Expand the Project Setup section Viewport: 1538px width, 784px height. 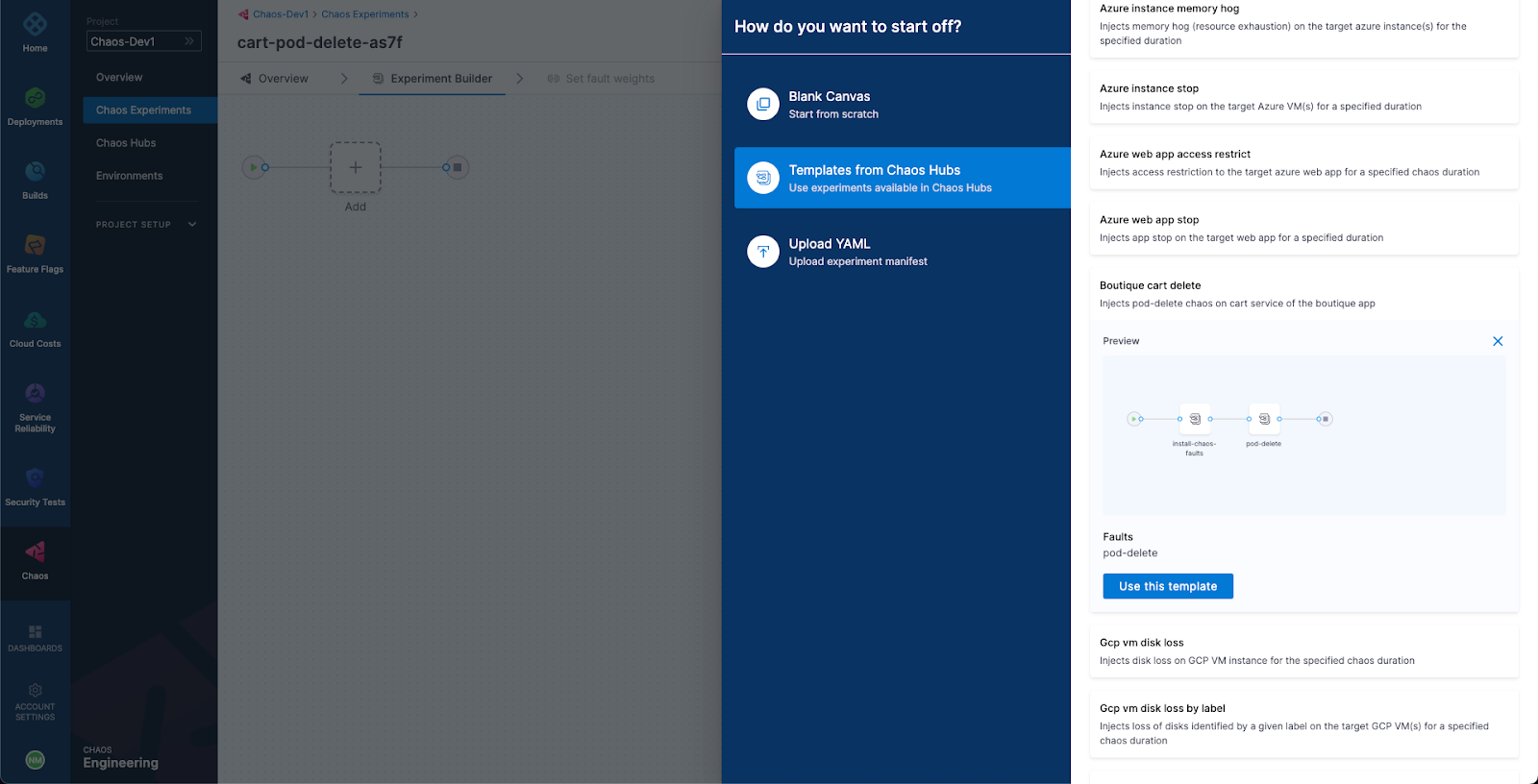point(146,225)
